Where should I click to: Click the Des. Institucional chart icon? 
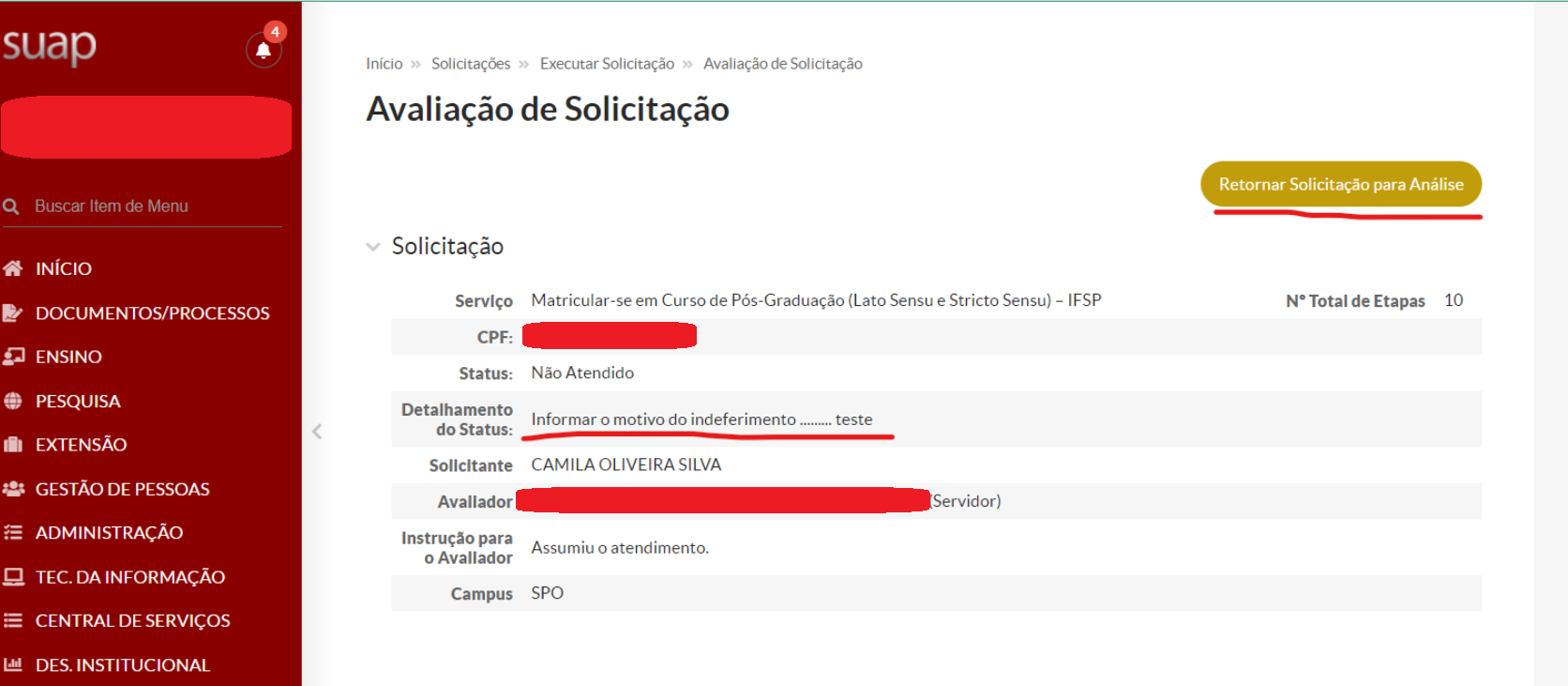click(x=13, y=664)
